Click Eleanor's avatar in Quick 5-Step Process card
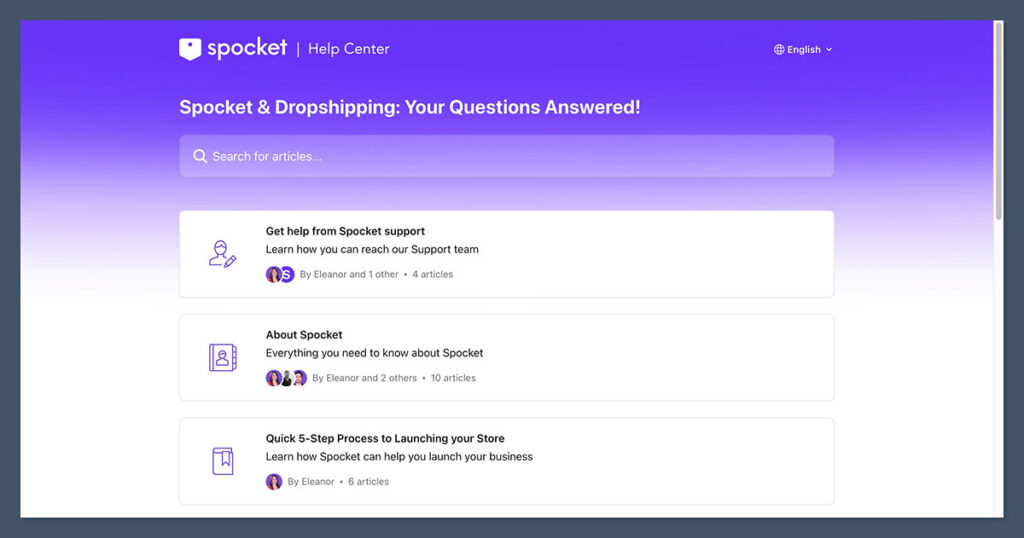This screenshot has height=538, width=1024. 274,482
